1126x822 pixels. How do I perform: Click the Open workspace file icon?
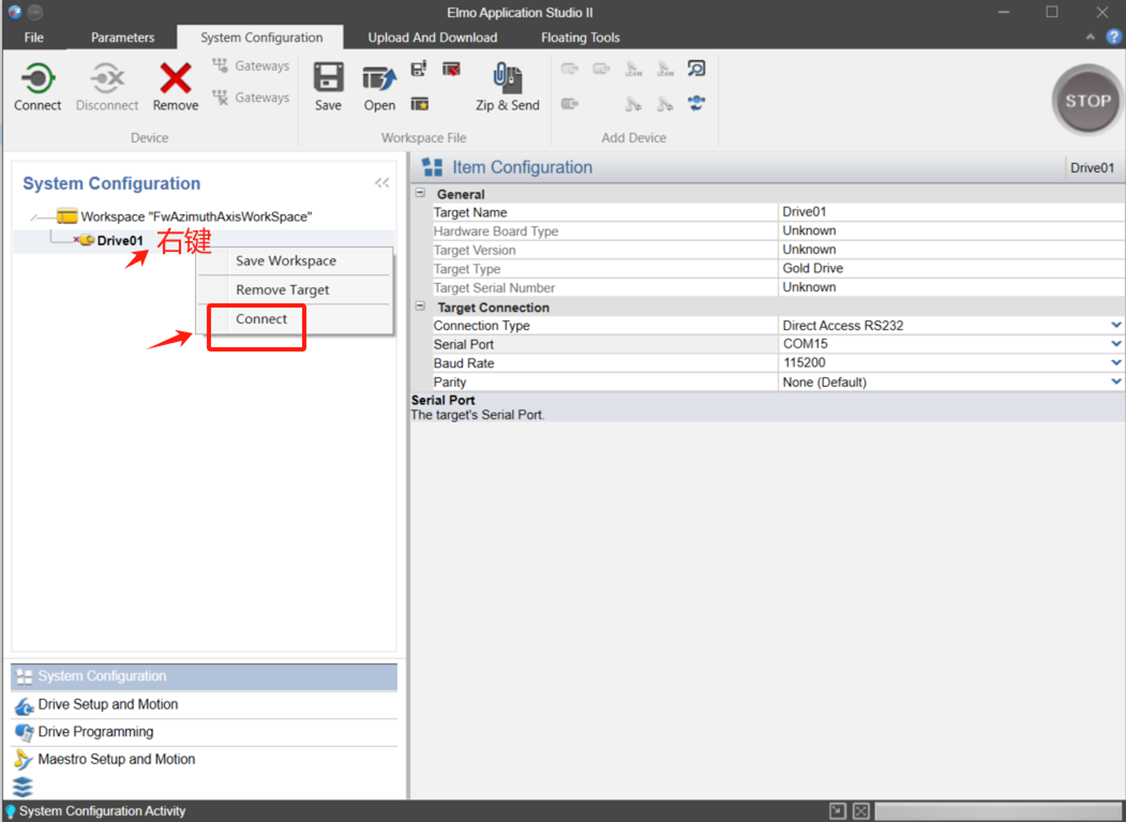[x=379, y=80]
